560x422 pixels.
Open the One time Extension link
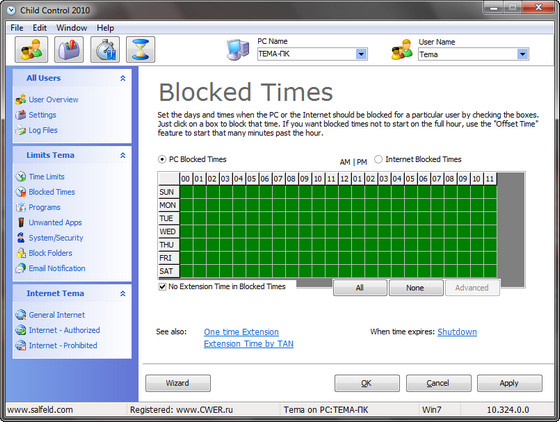tap(241, 332)
